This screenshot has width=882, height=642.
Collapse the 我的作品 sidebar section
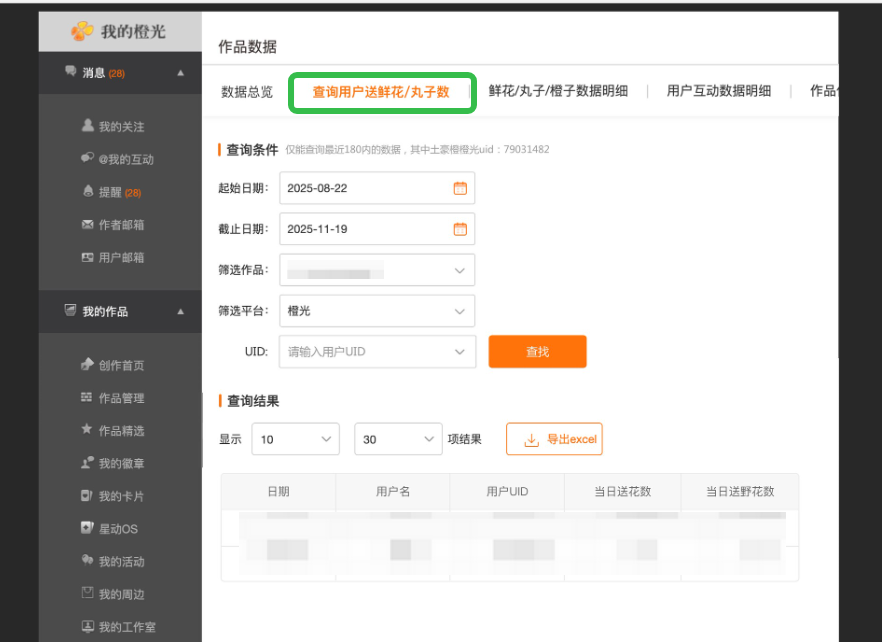(x=180, y=312)
